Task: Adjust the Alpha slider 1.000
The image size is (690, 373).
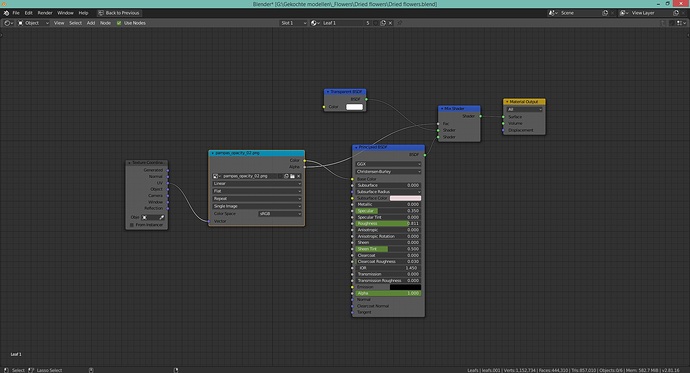Action: tap(388, 293)
